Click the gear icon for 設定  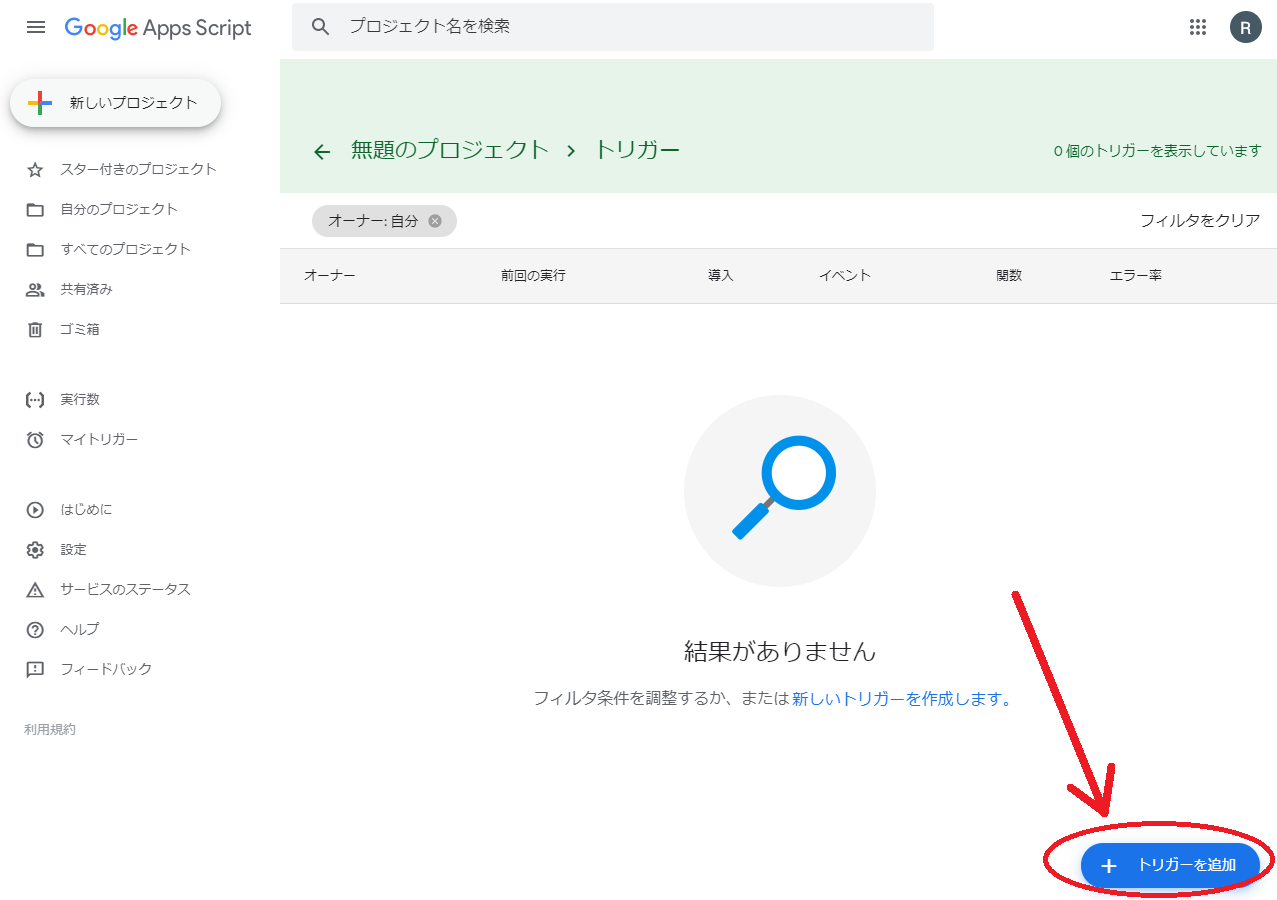point(35,550)
